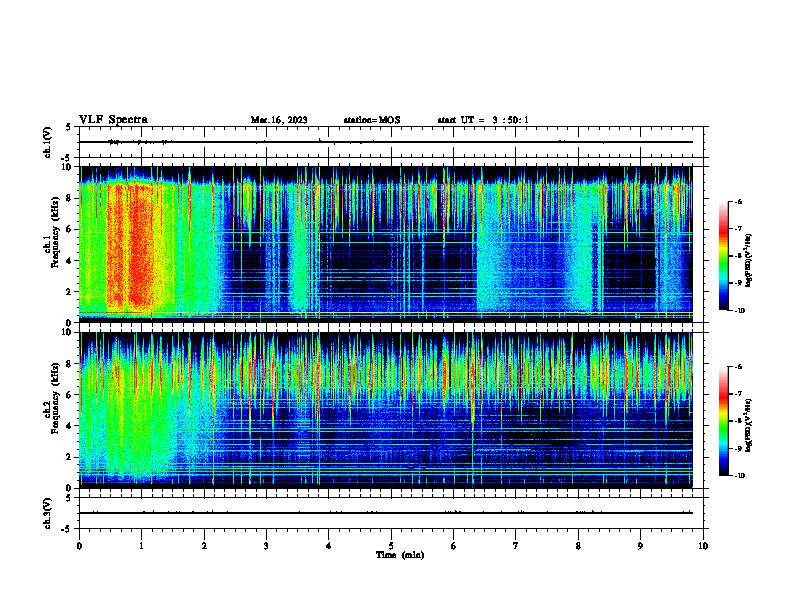The image size is (792, 612).
Task: Click the "-6" label on ch.1 colorbar
Action: tap(738, 201)
